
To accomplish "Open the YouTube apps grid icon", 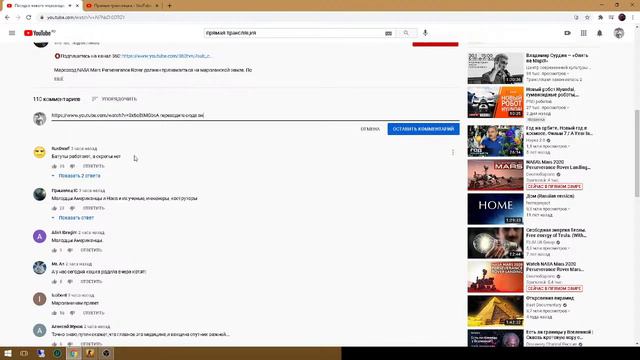I will click(584, 33).
